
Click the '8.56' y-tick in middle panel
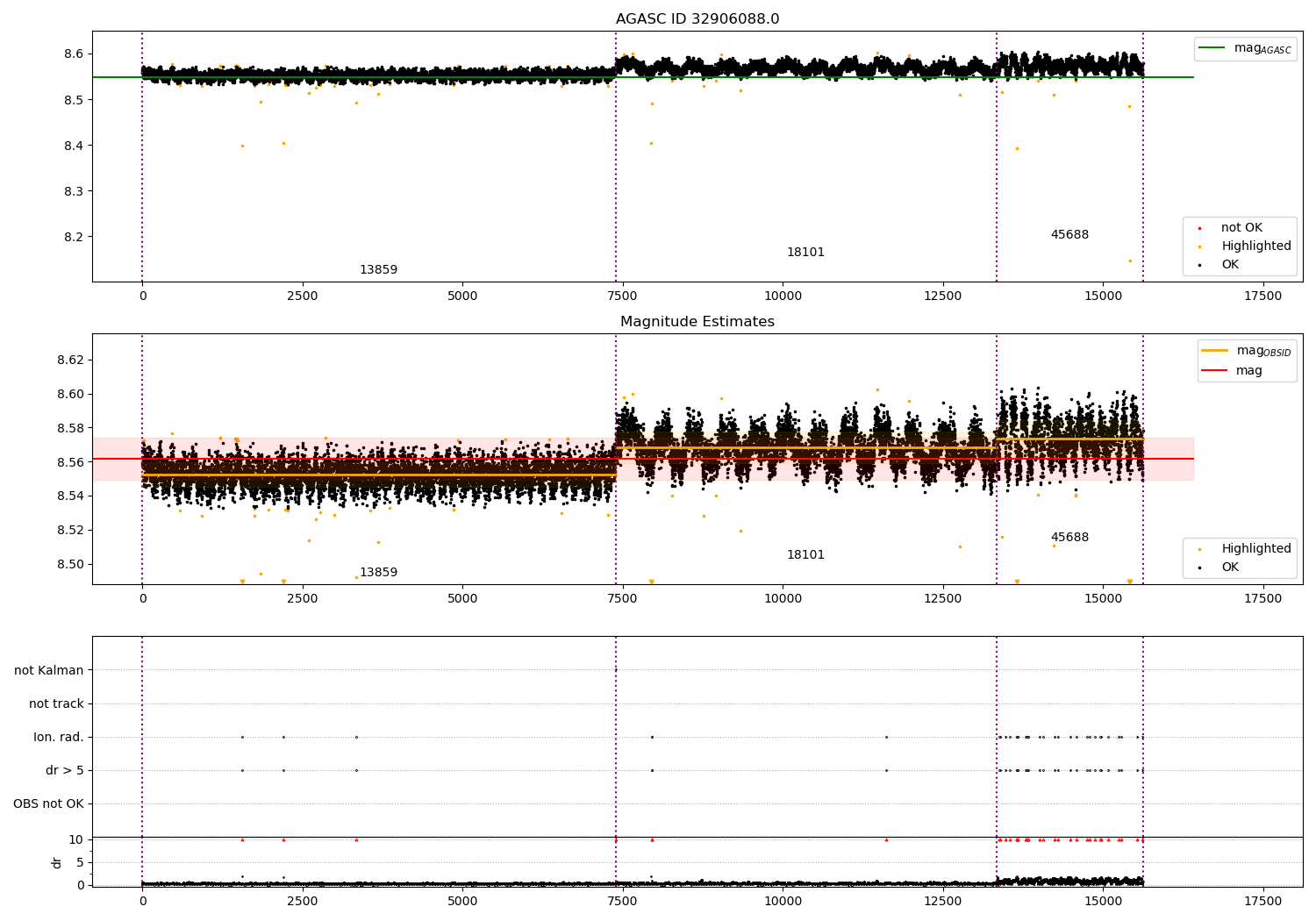click(70, 462)
